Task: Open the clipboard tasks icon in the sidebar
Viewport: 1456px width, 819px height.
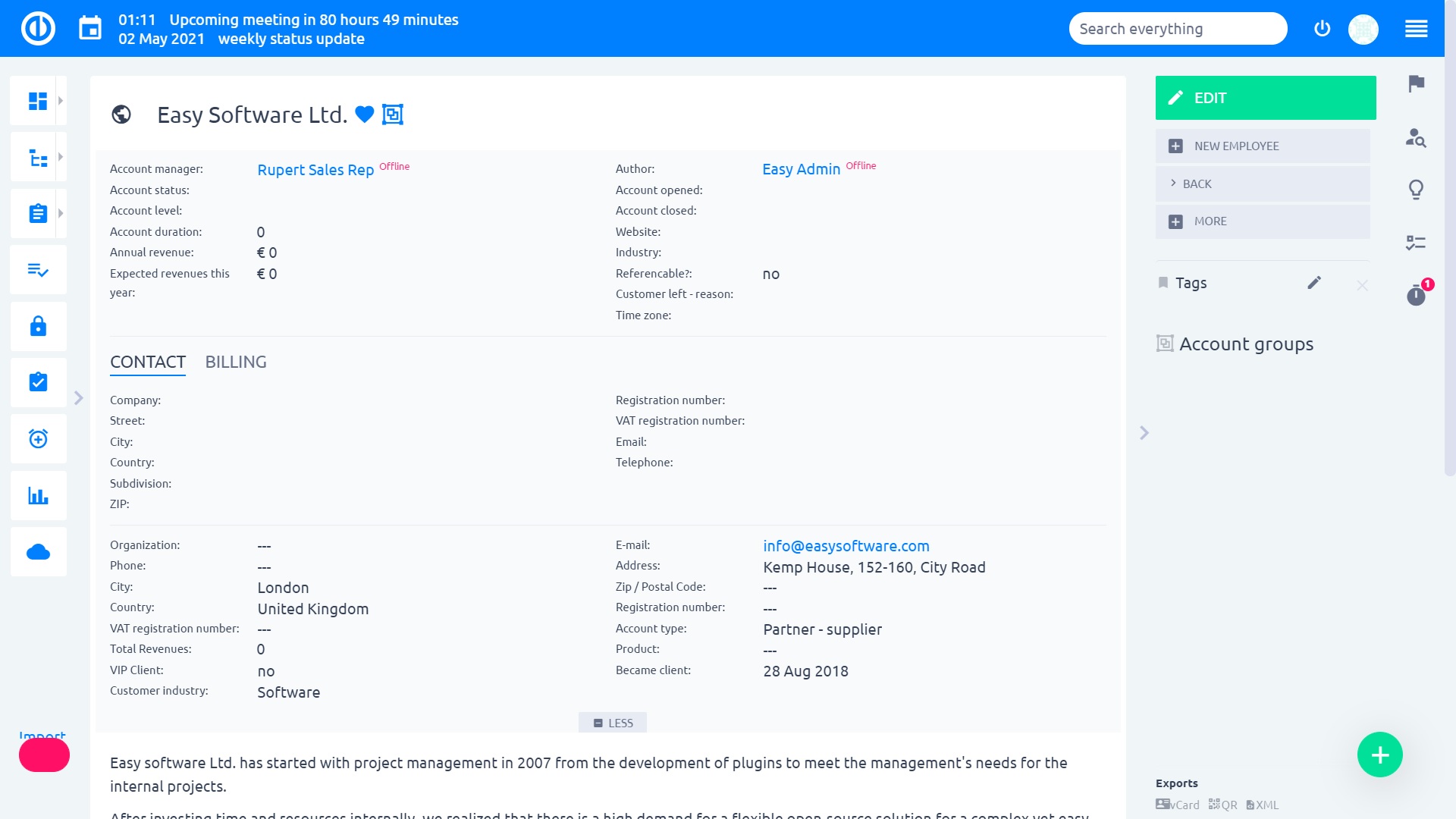Action: [x=38, y=213]
